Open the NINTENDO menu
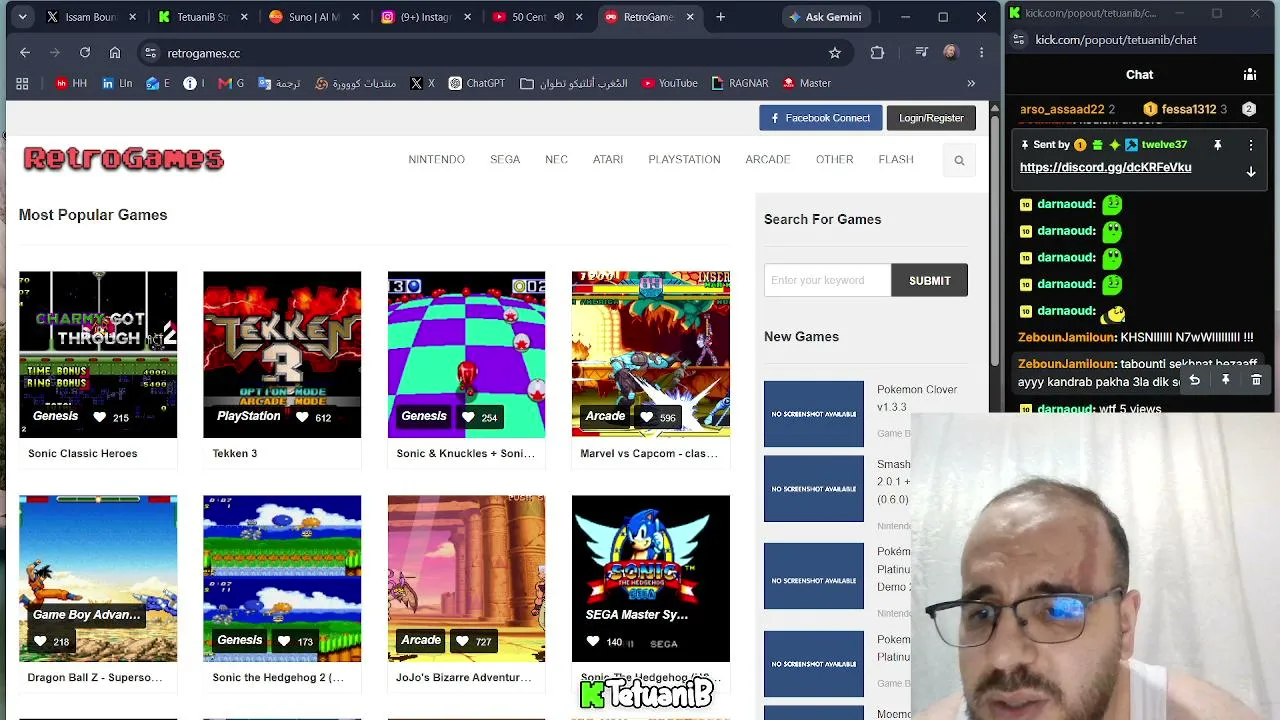Screen dimensions: 1280x720 436,159
